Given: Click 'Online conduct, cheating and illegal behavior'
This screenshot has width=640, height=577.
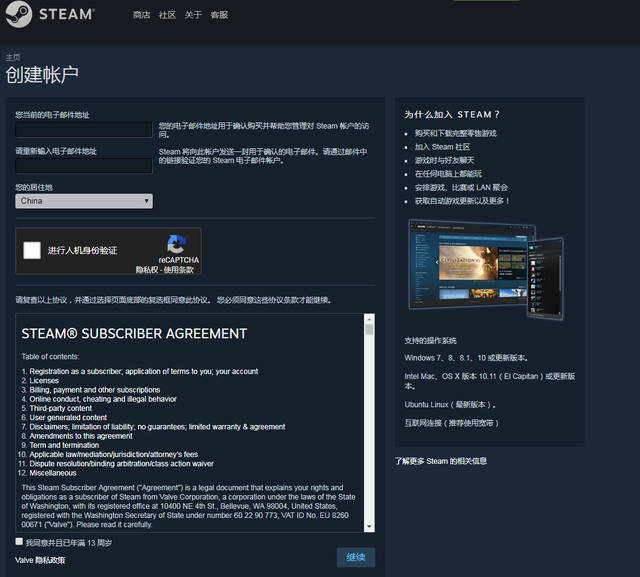Looking at the screenshot, I should [x=103, y=399].
